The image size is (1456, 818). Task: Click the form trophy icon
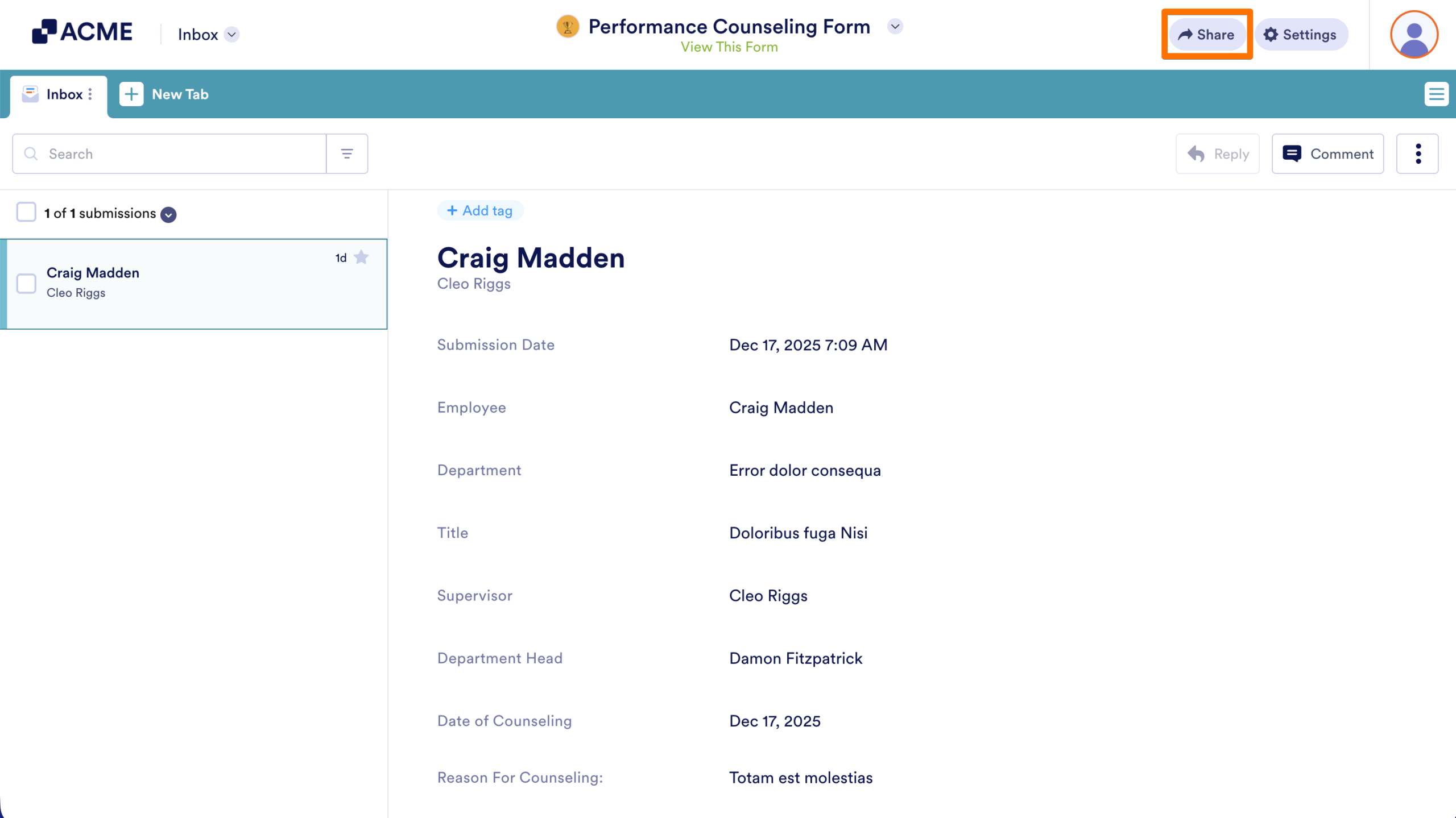click(x=567, y=27)
